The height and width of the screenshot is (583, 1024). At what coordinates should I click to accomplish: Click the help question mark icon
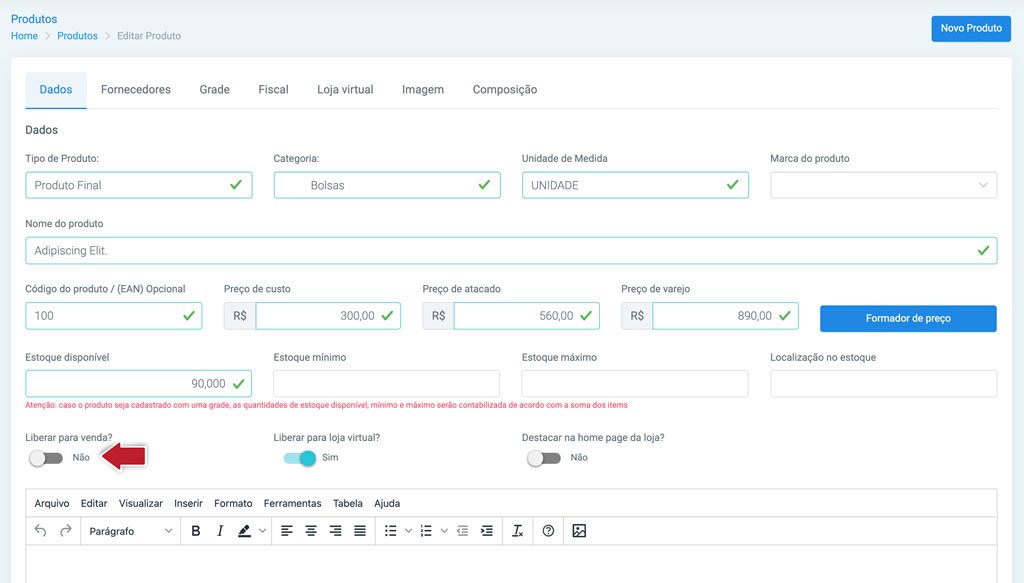click(548, 531)
